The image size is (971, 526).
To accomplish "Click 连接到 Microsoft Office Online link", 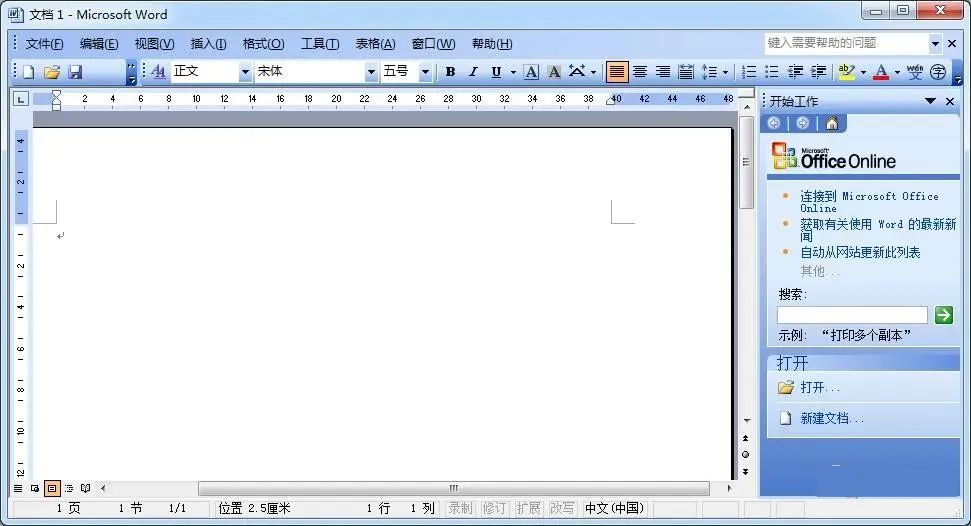I will tap(869, 202).
